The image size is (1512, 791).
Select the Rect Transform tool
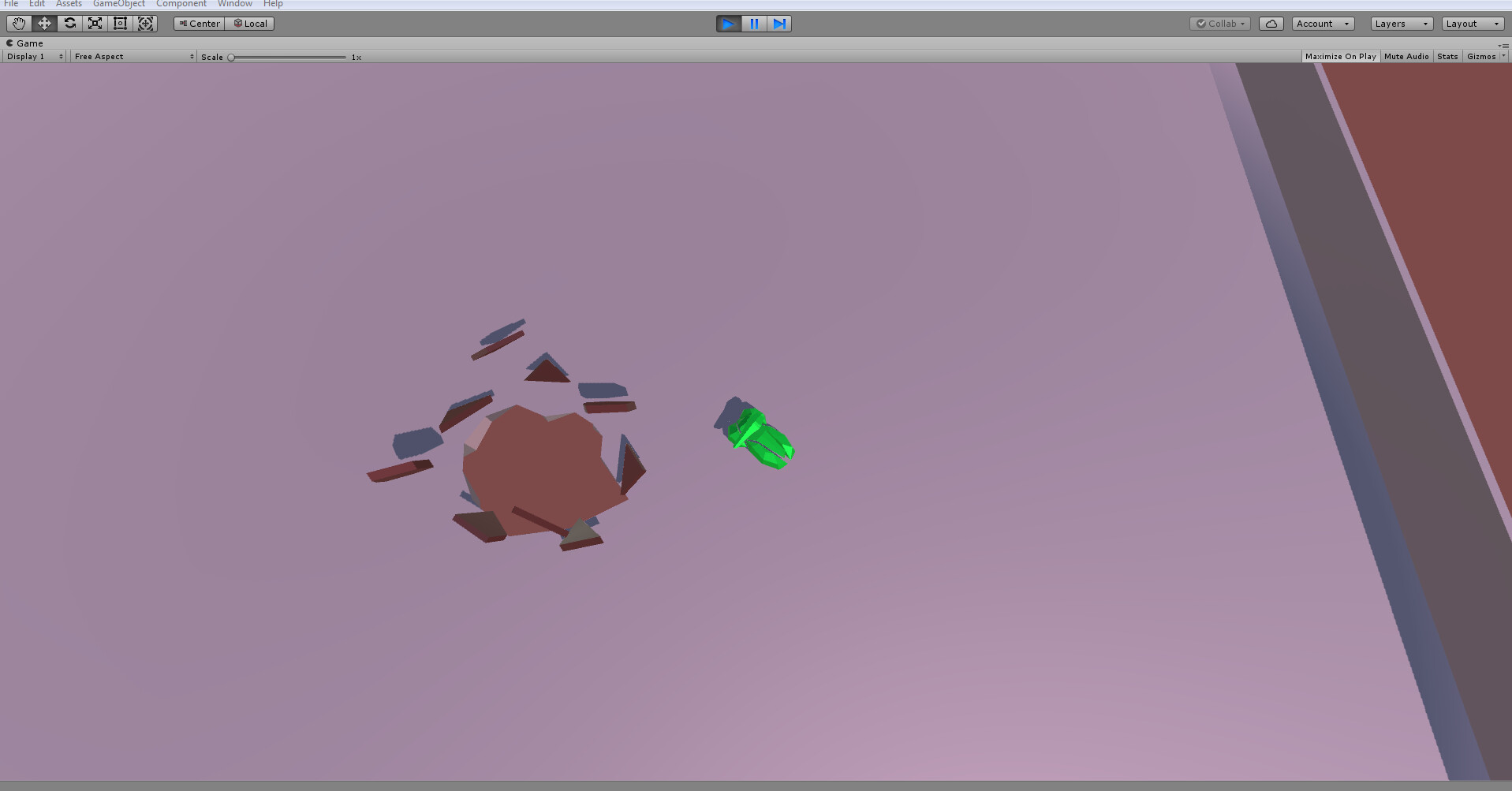click(x=120, y=24)
